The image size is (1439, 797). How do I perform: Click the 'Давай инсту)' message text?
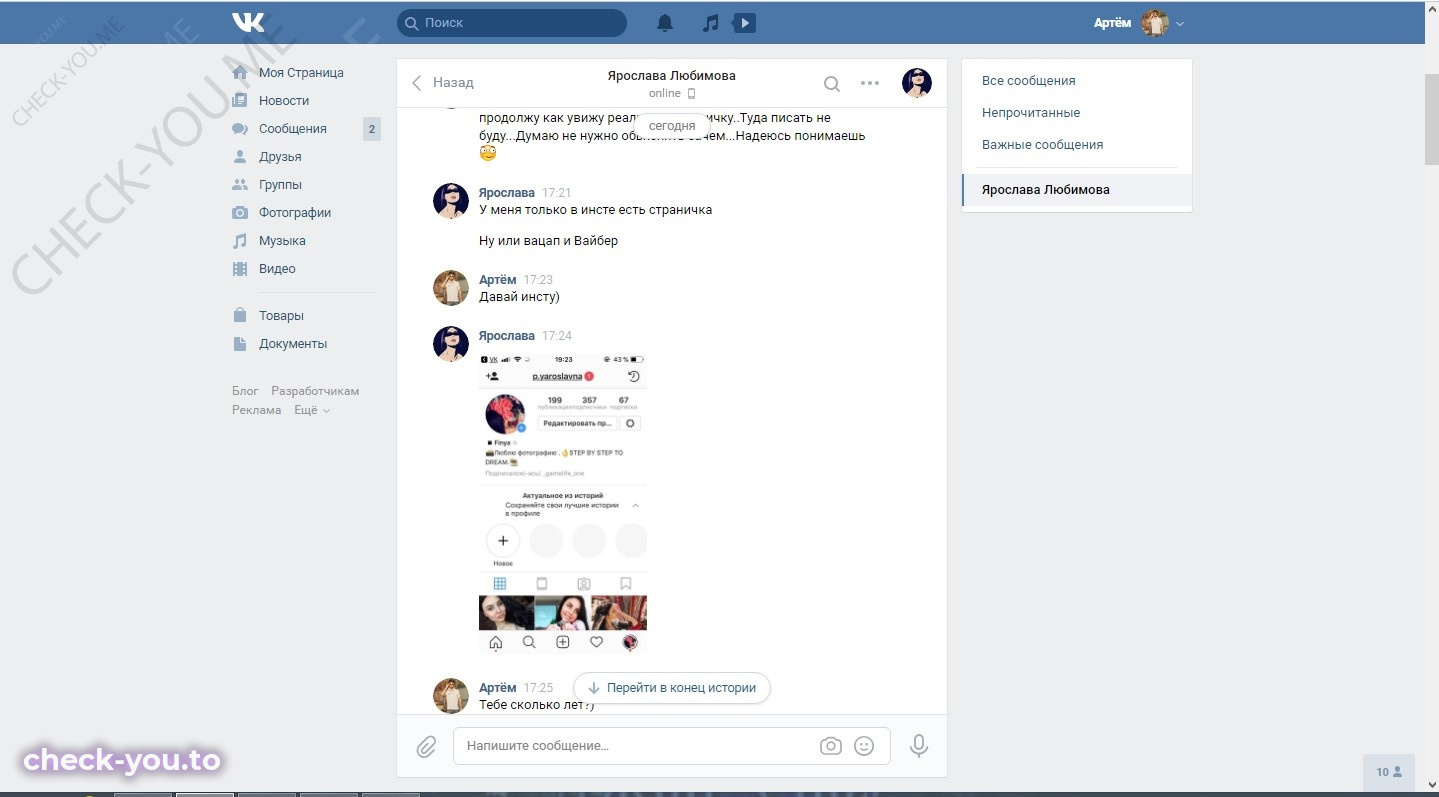[519, 297]
